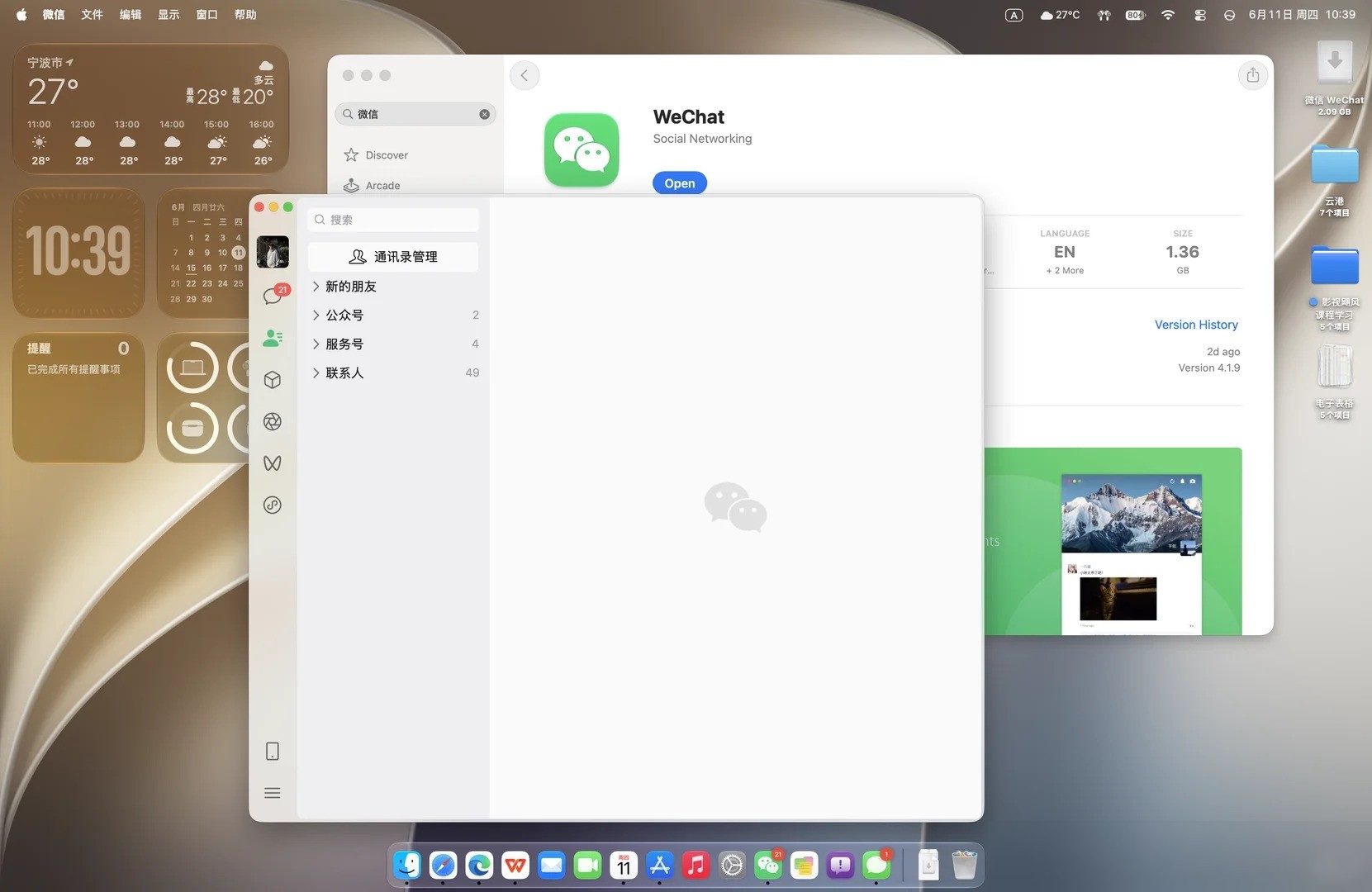Click the App Store search field with 微信

[415, 114]
